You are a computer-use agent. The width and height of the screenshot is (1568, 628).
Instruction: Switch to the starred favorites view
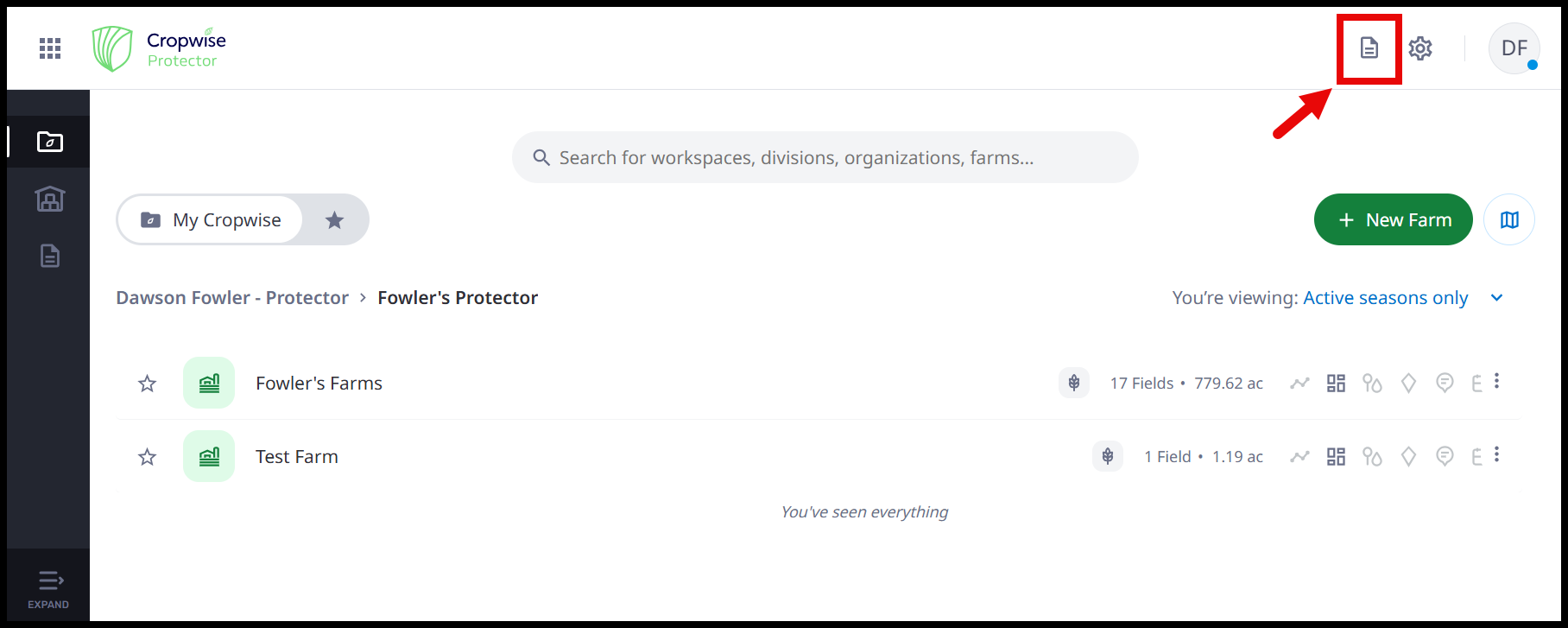[x=334, y=220]
